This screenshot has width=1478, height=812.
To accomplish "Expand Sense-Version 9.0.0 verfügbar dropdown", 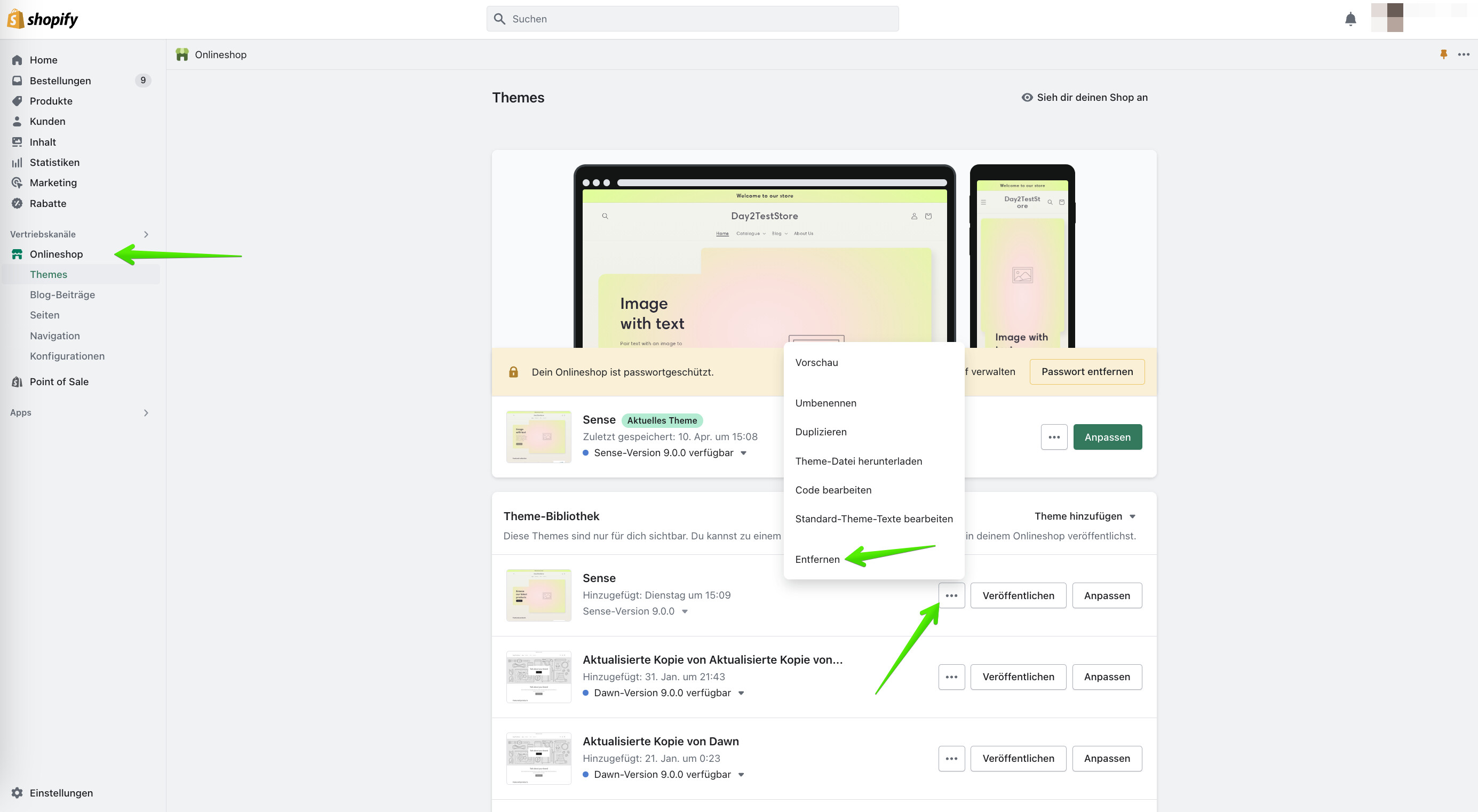I will 744,453.
